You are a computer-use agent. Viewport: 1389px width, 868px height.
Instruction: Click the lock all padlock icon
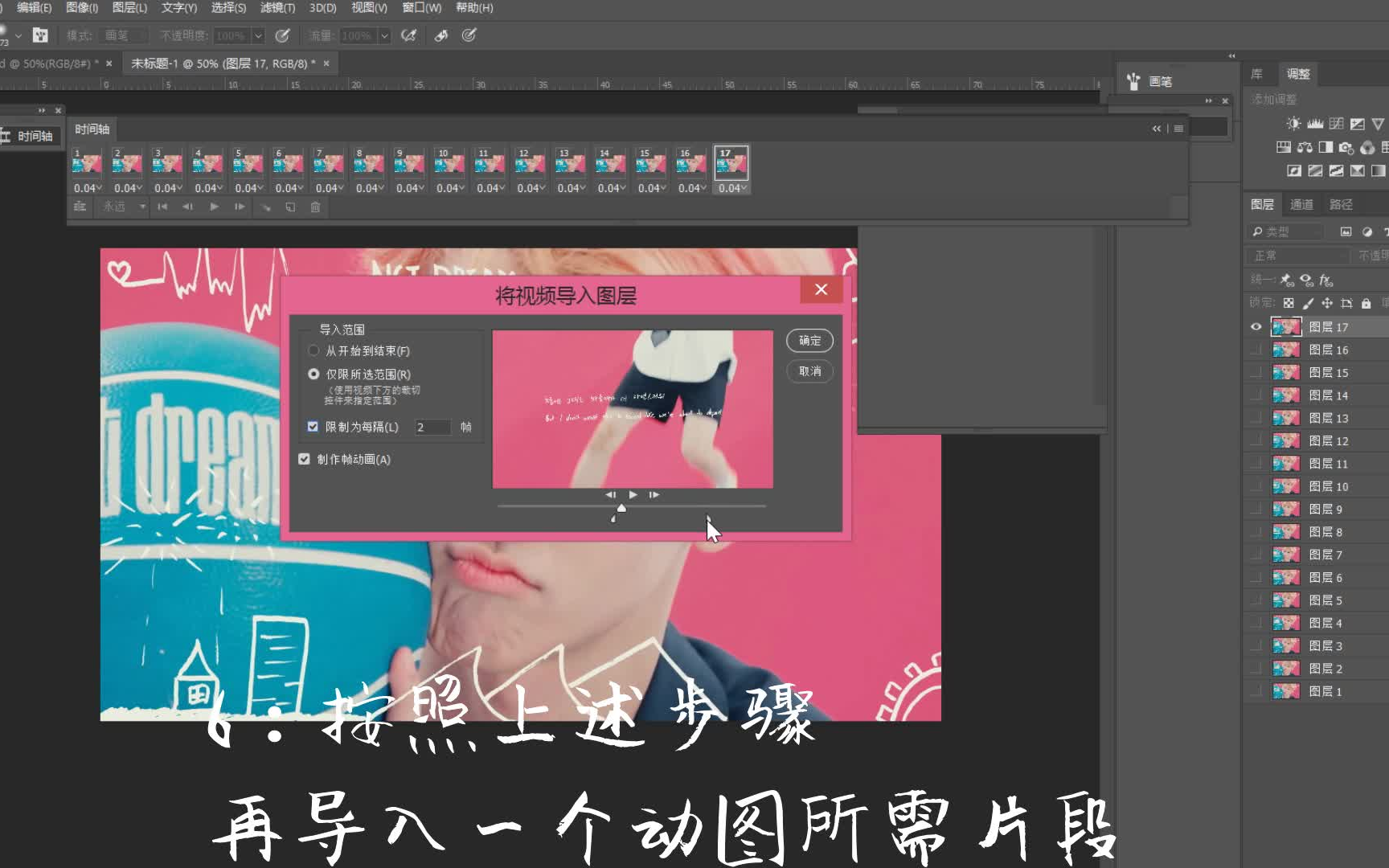pyautogui.click(x=1366, y=303)
